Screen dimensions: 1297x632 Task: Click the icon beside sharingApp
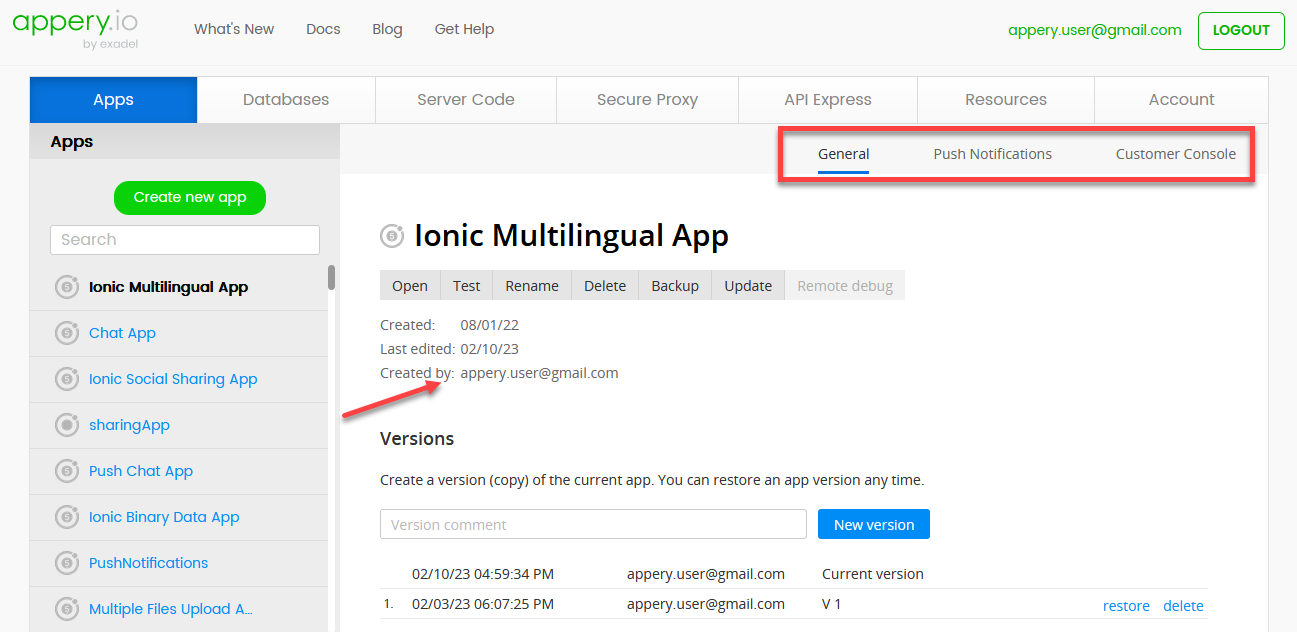point(67,425)
